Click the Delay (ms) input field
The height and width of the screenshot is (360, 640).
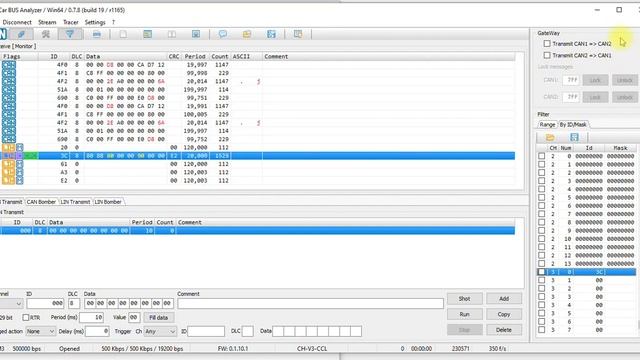click(x=97, y=331)
